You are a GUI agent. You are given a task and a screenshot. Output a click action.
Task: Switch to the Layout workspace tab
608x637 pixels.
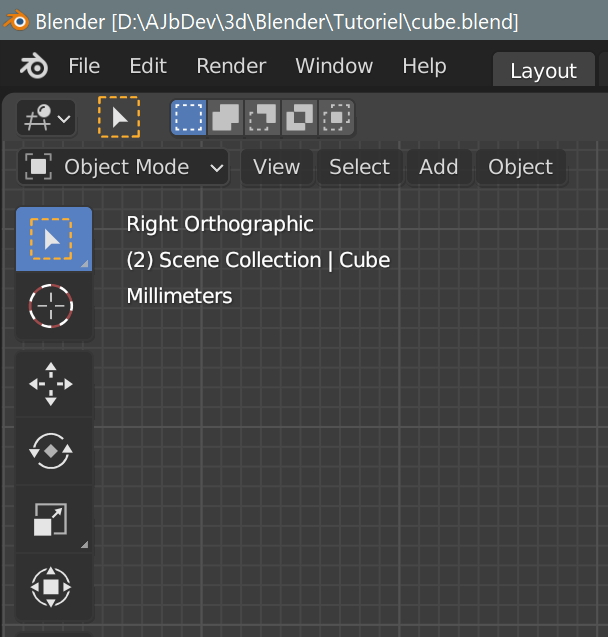click(543, 70)
